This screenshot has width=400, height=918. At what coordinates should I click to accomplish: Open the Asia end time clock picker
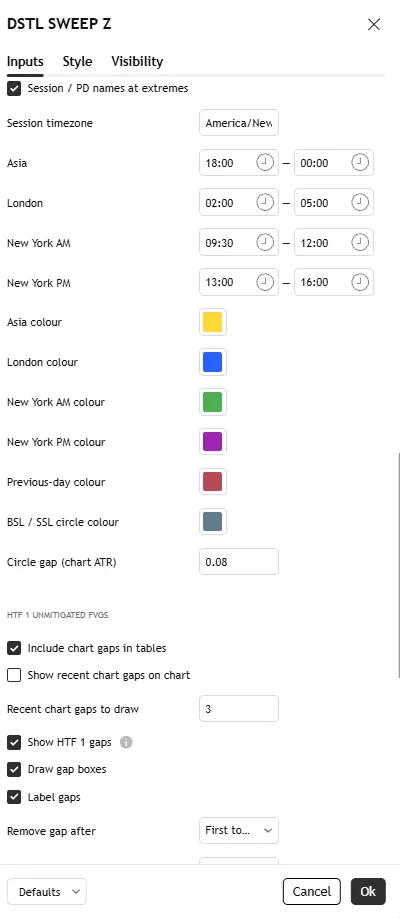[360, 163]
